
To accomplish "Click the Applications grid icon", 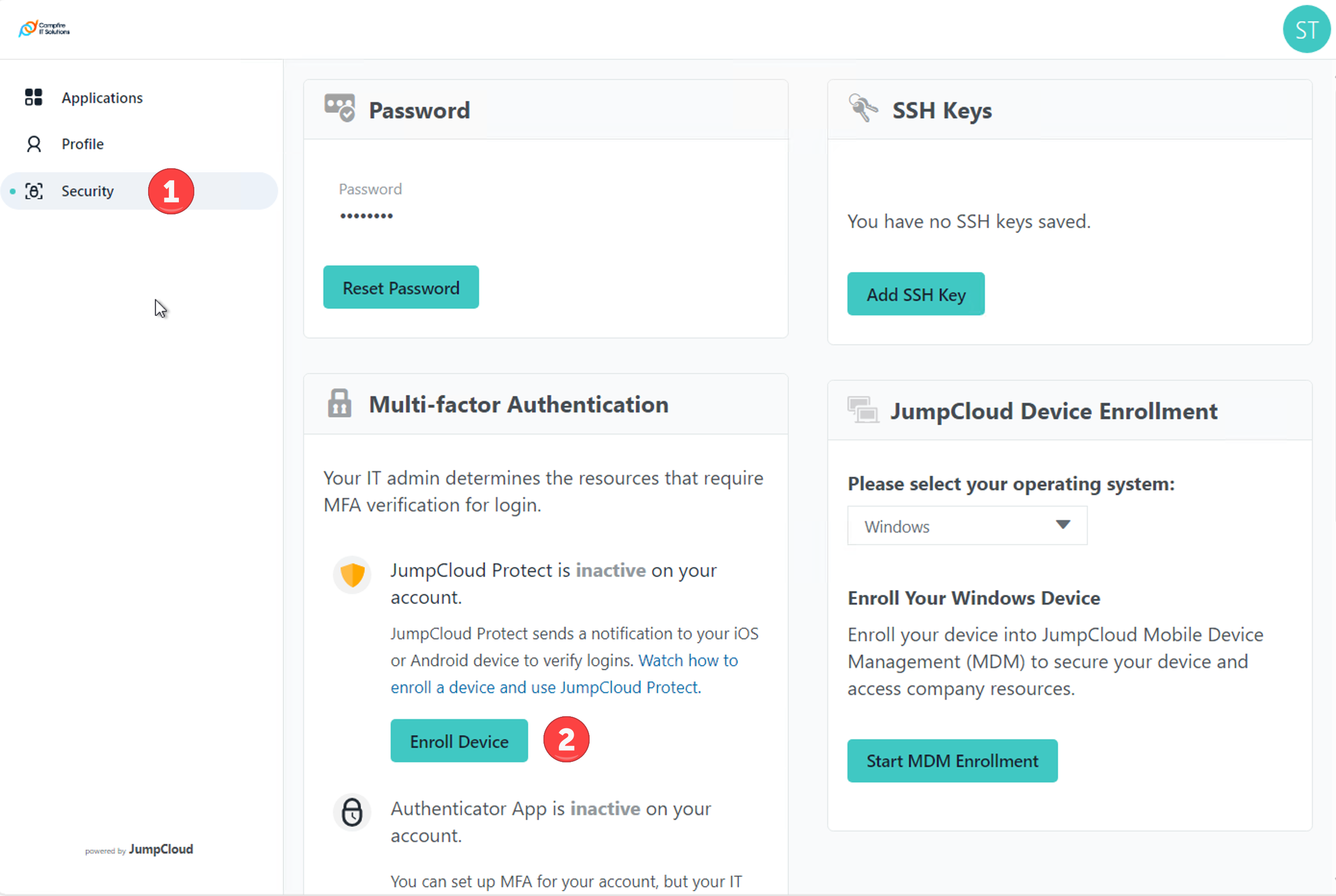I will tap(34, 97).
